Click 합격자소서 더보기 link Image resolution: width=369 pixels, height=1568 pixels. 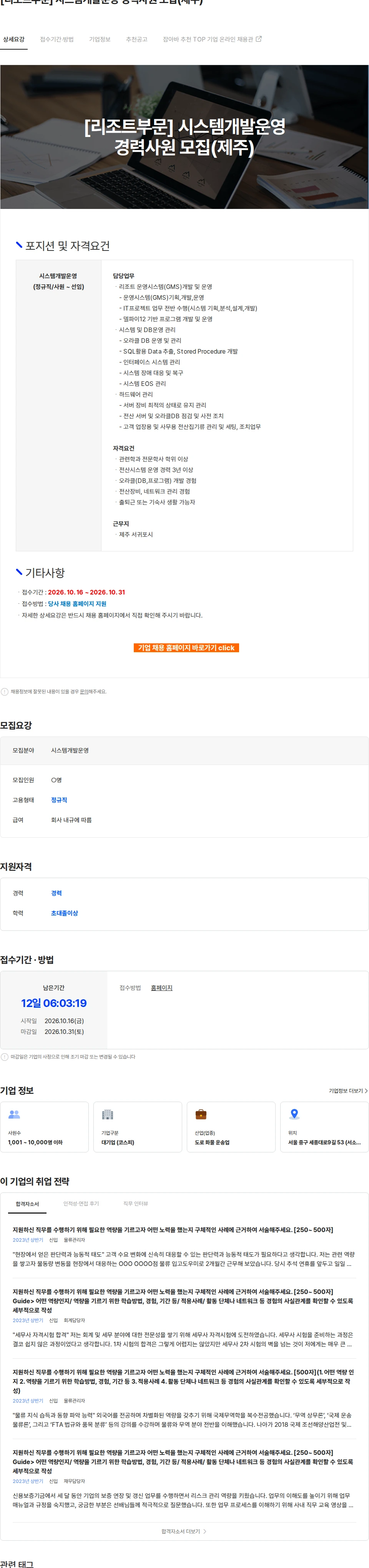click(184, 1531)
